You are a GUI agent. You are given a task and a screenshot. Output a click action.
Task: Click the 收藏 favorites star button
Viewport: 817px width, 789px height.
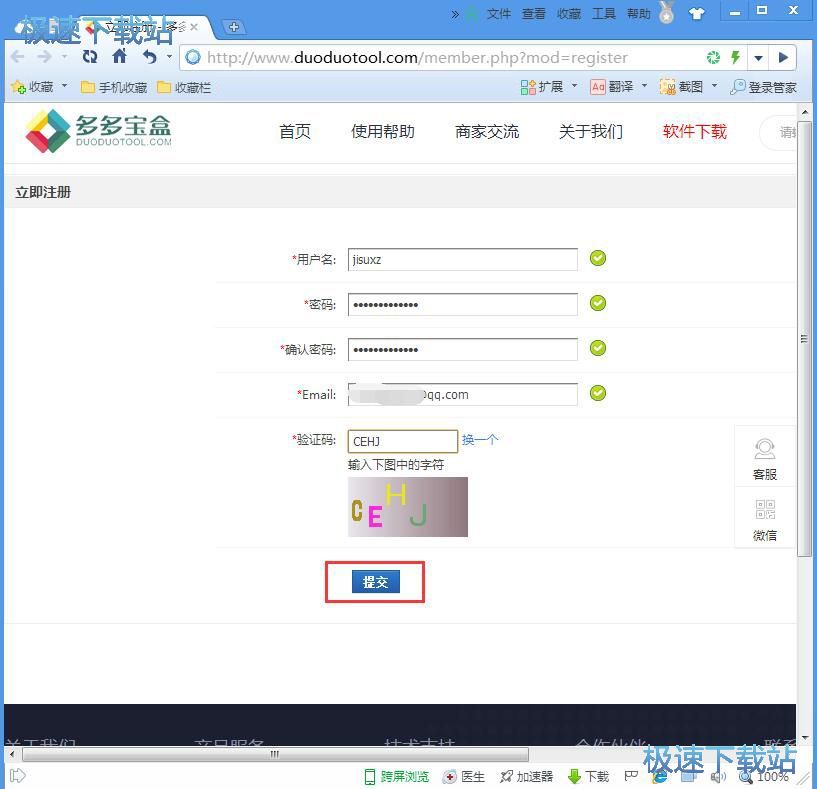[32, 87]
